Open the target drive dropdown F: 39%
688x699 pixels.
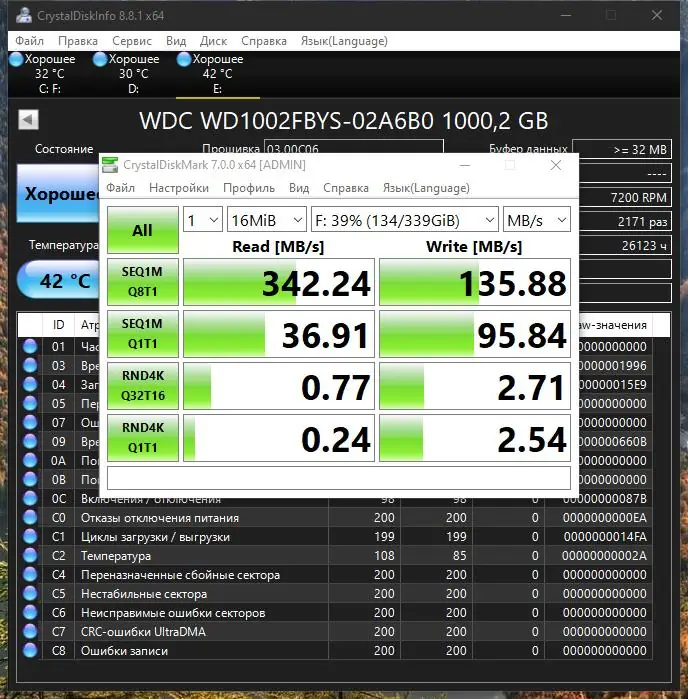coord(404,220)
